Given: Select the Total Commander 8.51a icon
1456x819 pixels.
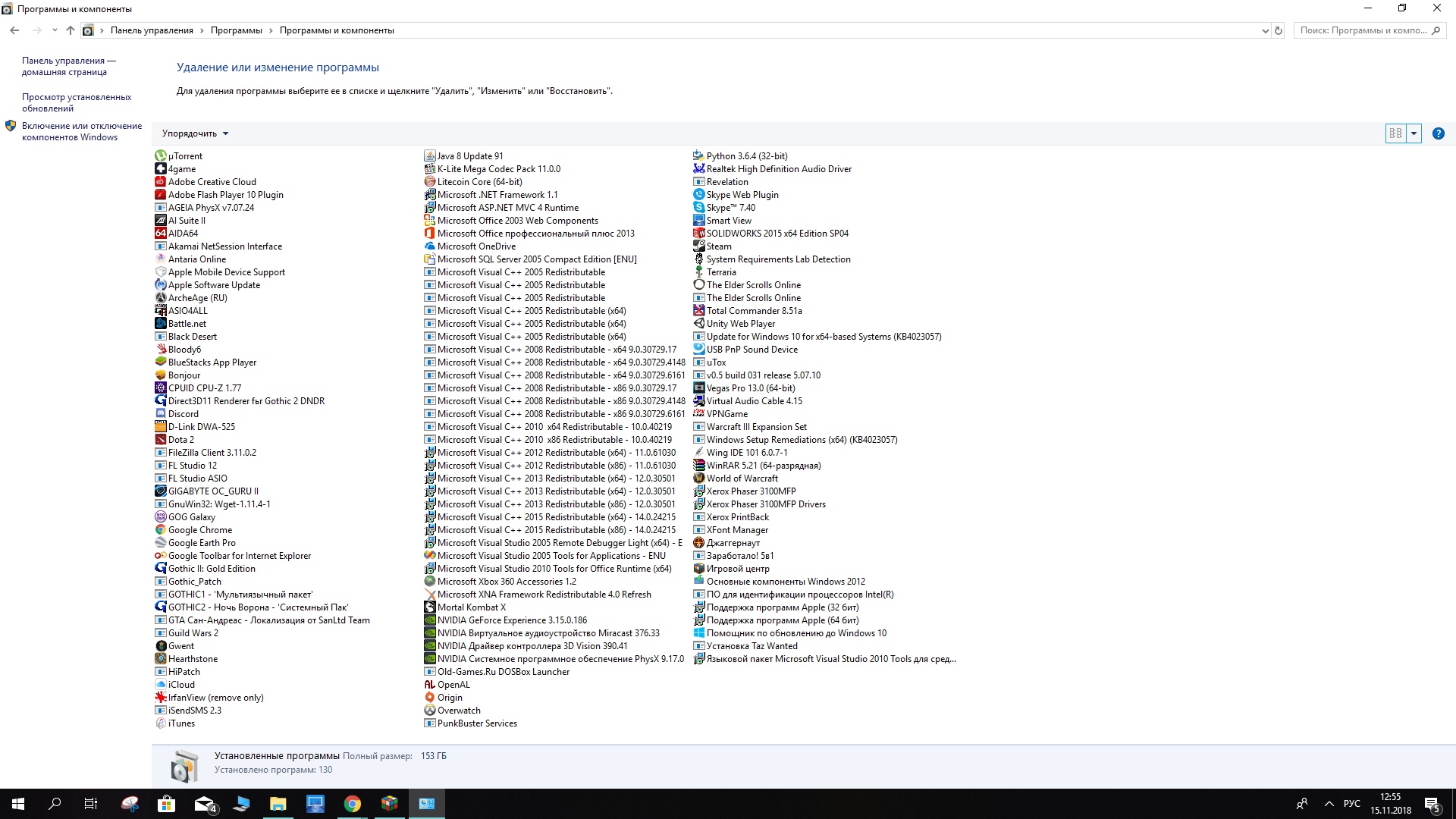Looking at the screenshot, I should [699, 311].
